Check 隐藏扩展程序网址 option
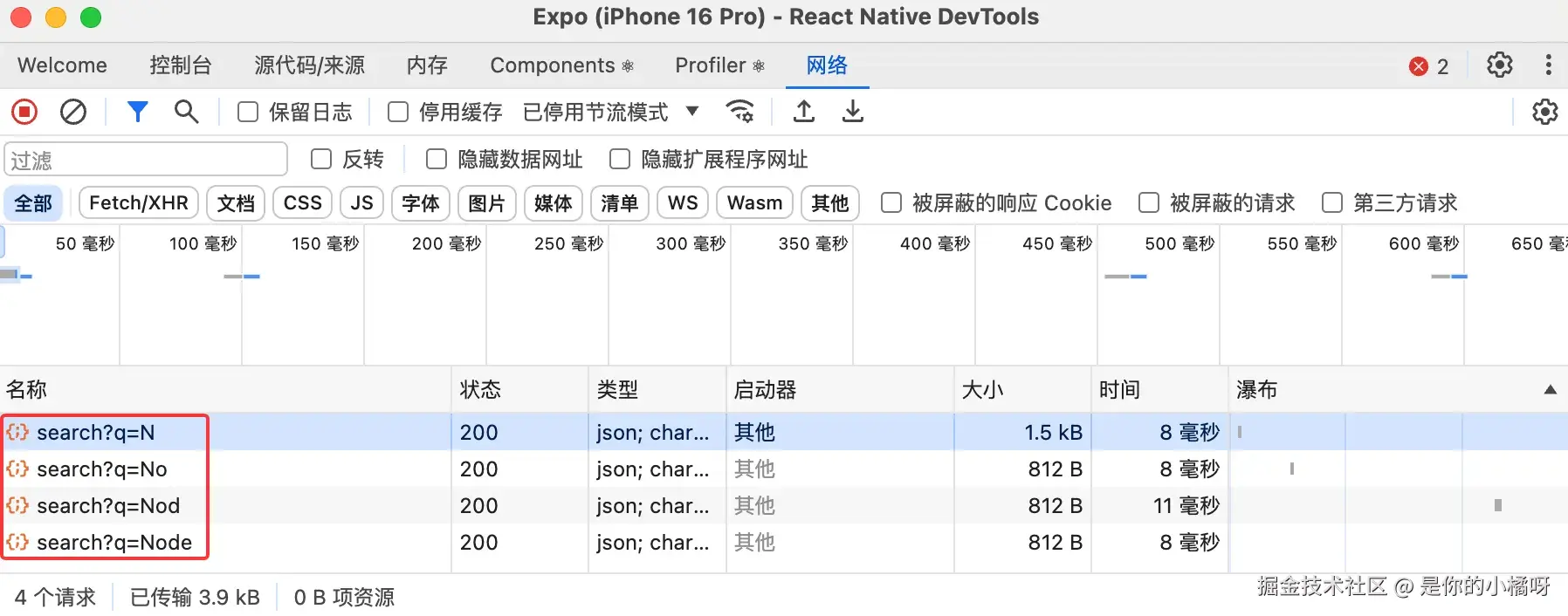 tap(620, 159)
